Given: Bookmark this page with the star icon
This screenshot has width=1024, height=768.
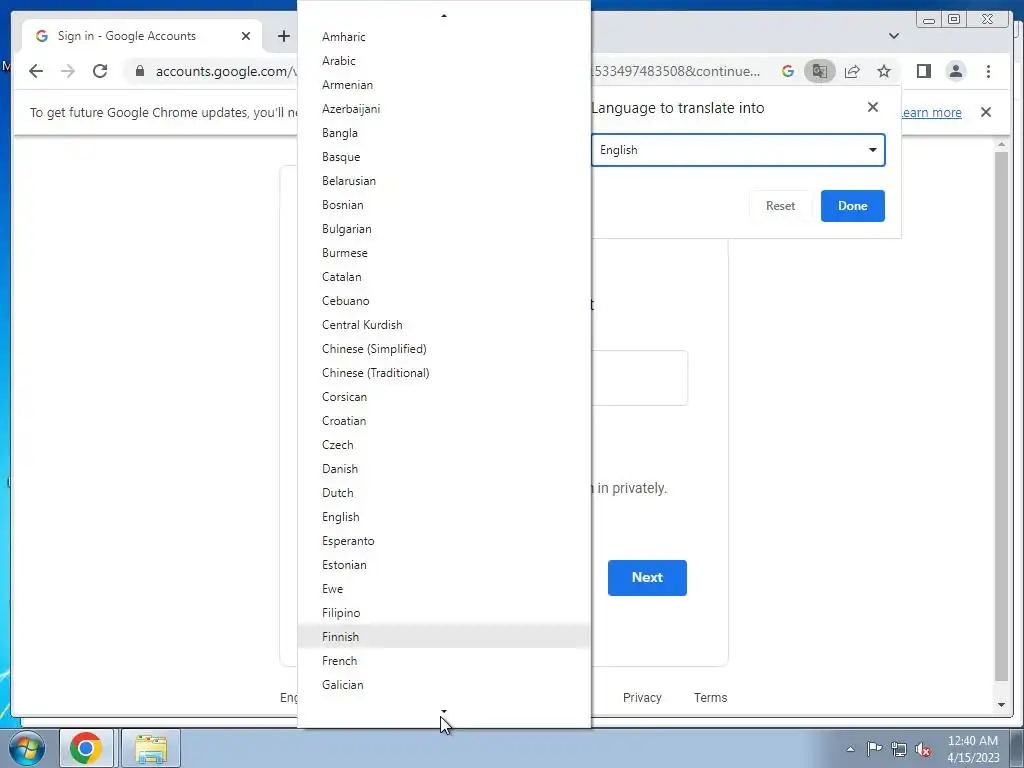Looking at the screenshot, I should (884, 71).
